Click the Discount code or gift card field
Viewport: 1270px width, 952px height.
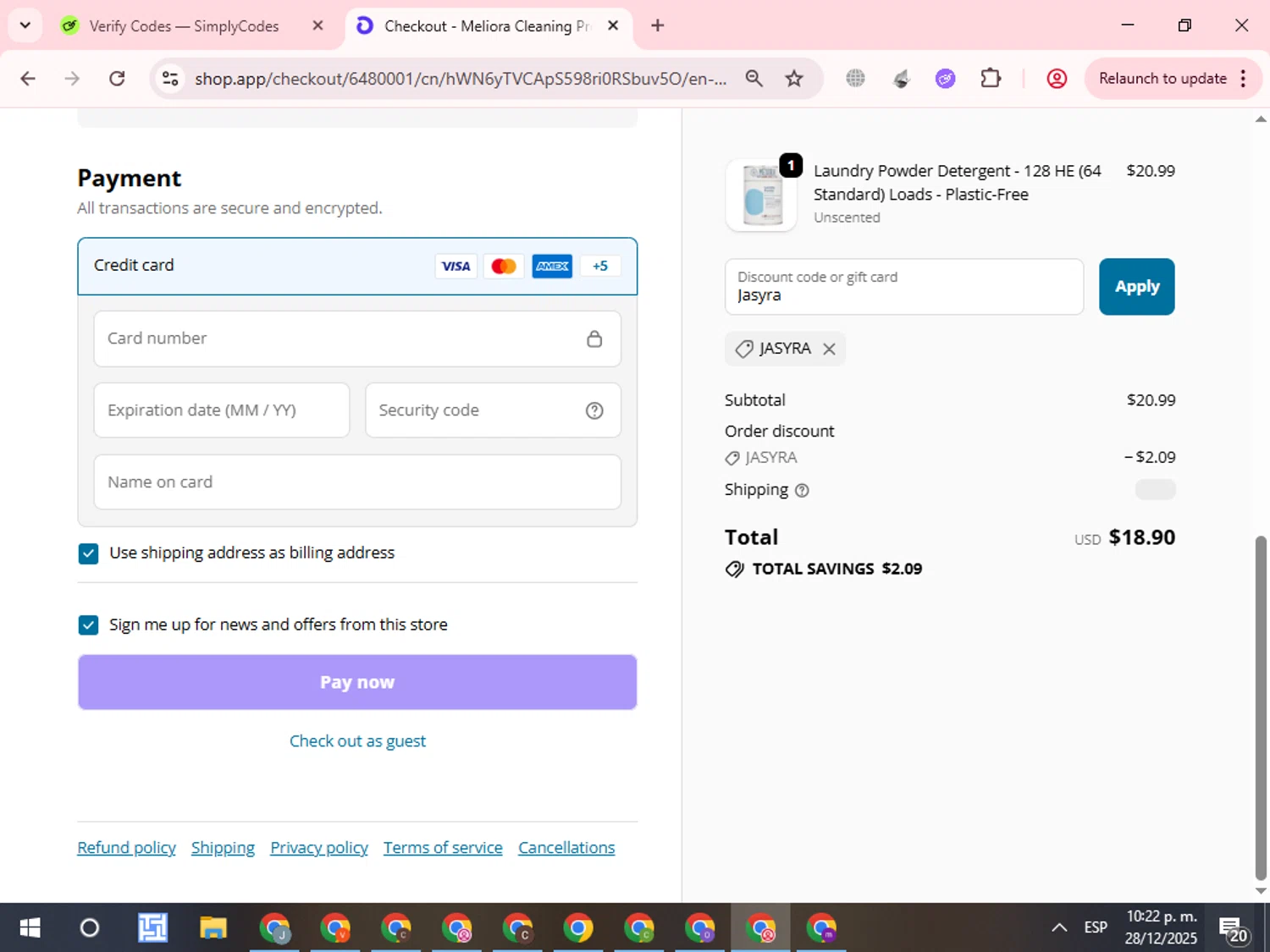(904, 287)
